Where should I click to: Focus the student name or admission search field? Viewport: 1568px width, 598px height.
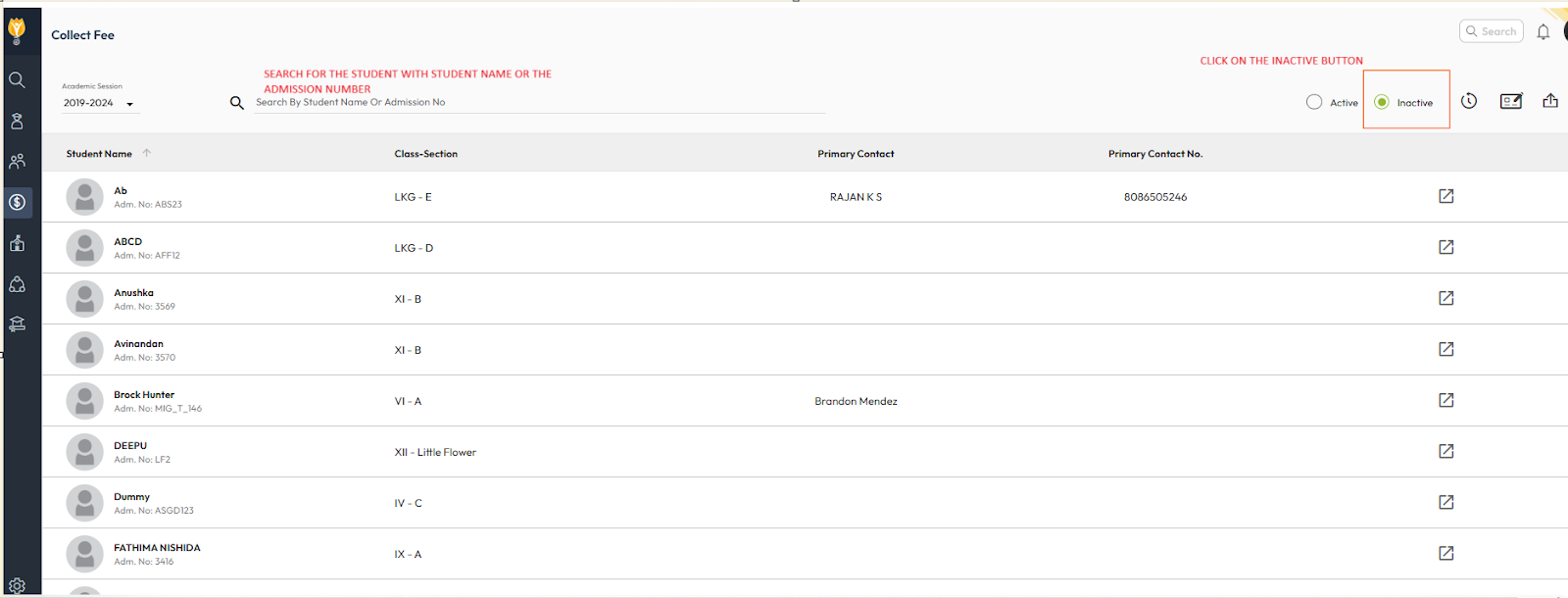pyautogui.click(x=539, y=102)
